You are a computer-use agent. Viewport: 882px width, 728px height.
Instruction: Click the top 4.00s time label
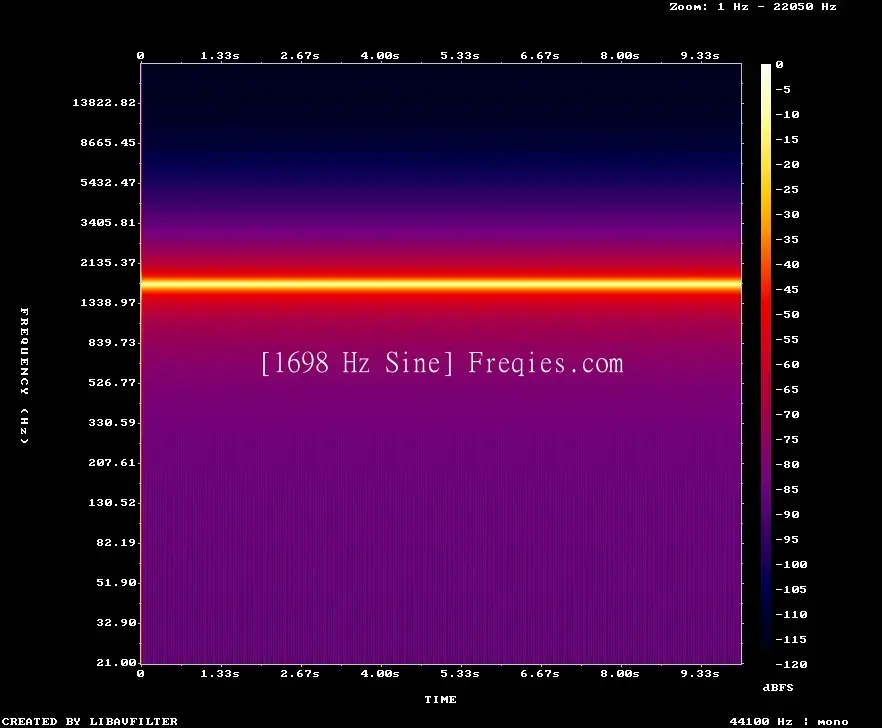pyautogui.click(x=380, y=55)
